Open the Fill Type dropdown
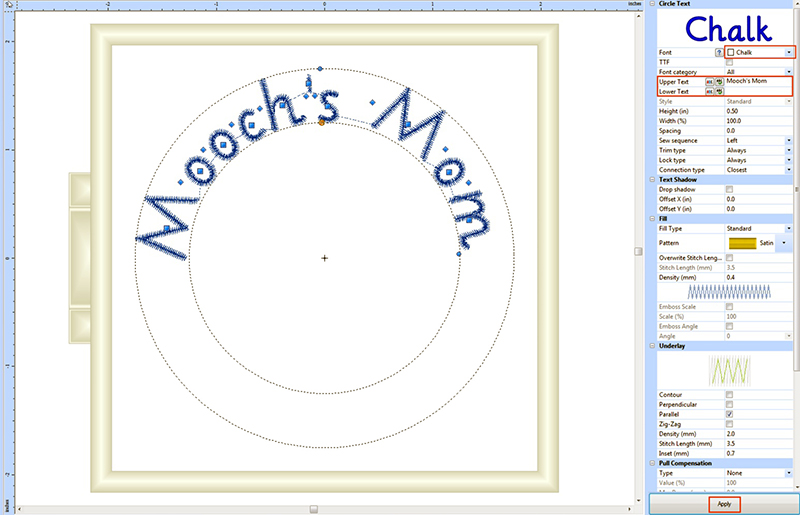Image resolution: width=800 pixels, height=515 pixels. coord(789,229)
